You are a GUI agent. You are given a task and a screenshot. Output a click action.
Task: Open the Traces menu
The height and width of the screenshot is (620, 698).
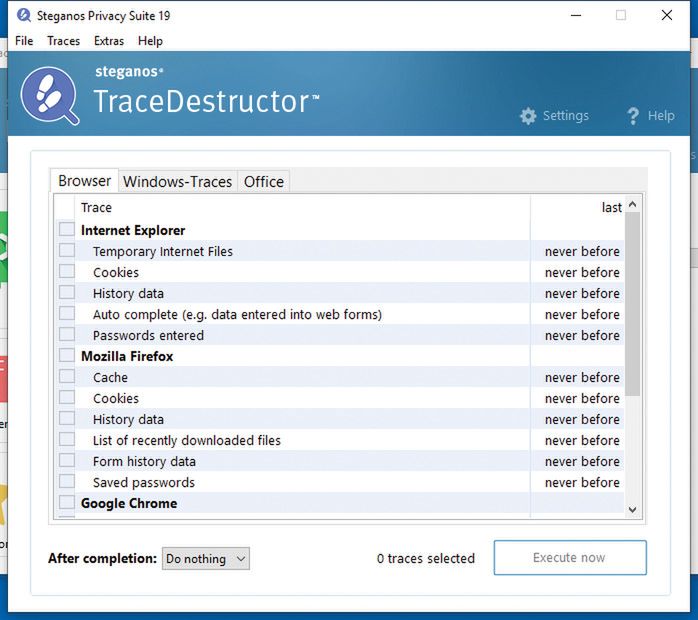[x=64, y=41]
